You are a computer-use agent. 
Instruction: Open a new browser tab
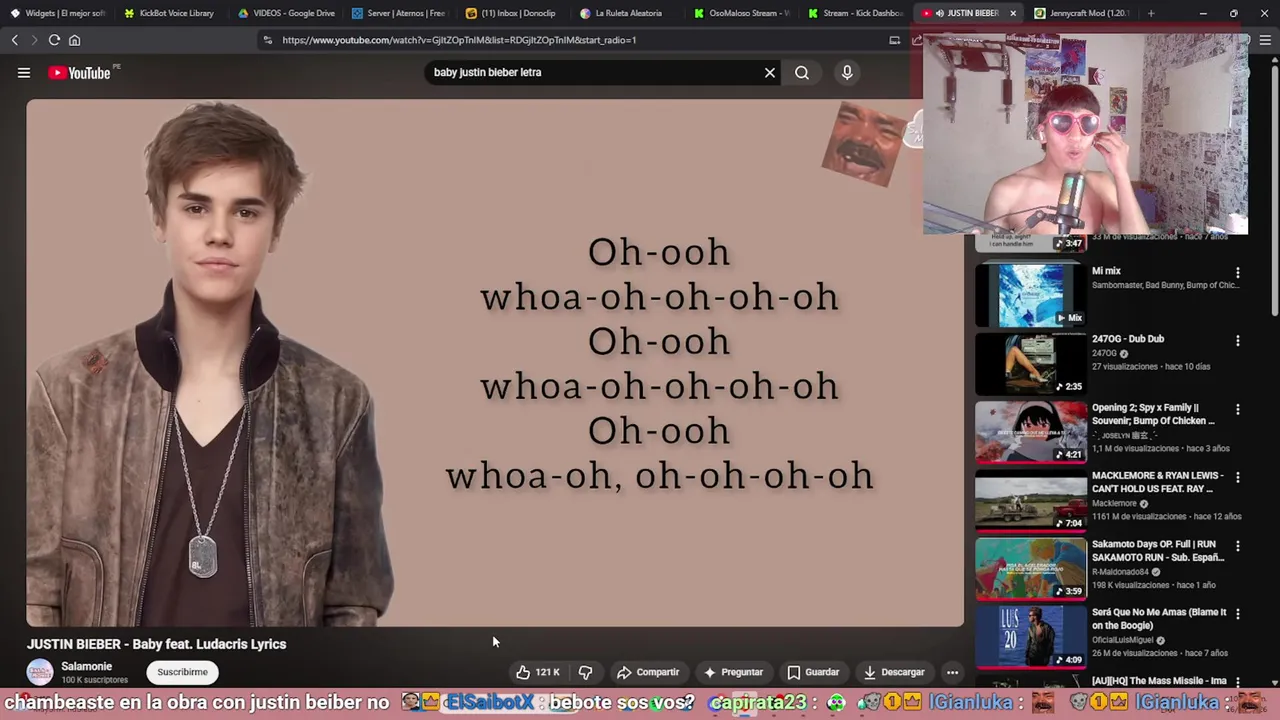click(1151, 13)
